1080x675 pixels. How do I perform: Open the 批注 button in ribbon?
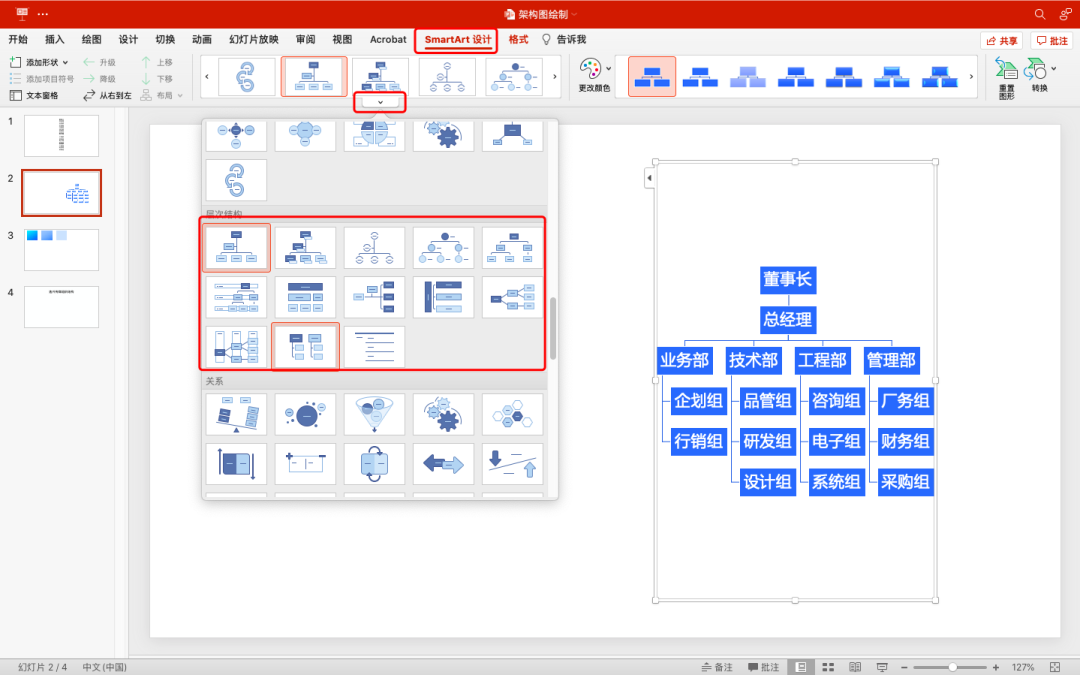(1052, 41)
